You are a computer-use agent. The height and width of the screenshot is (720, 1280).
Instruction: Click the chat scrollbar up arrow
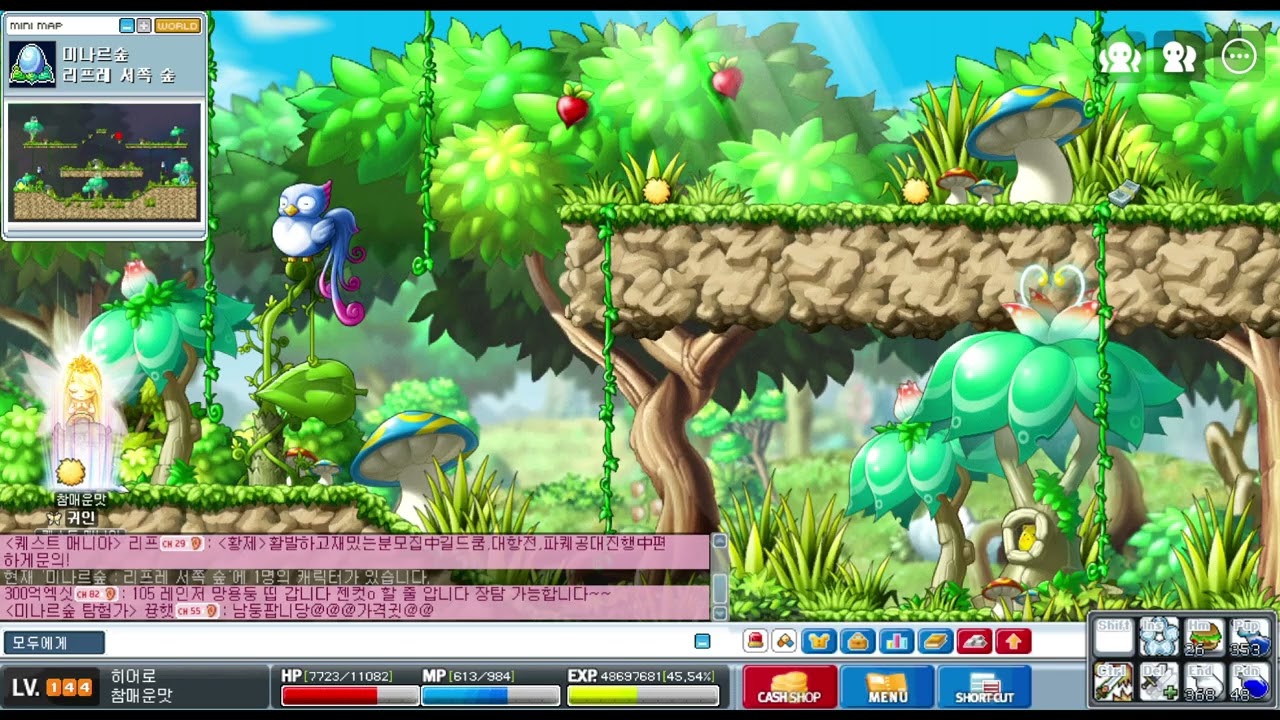[x=719, y=541]
